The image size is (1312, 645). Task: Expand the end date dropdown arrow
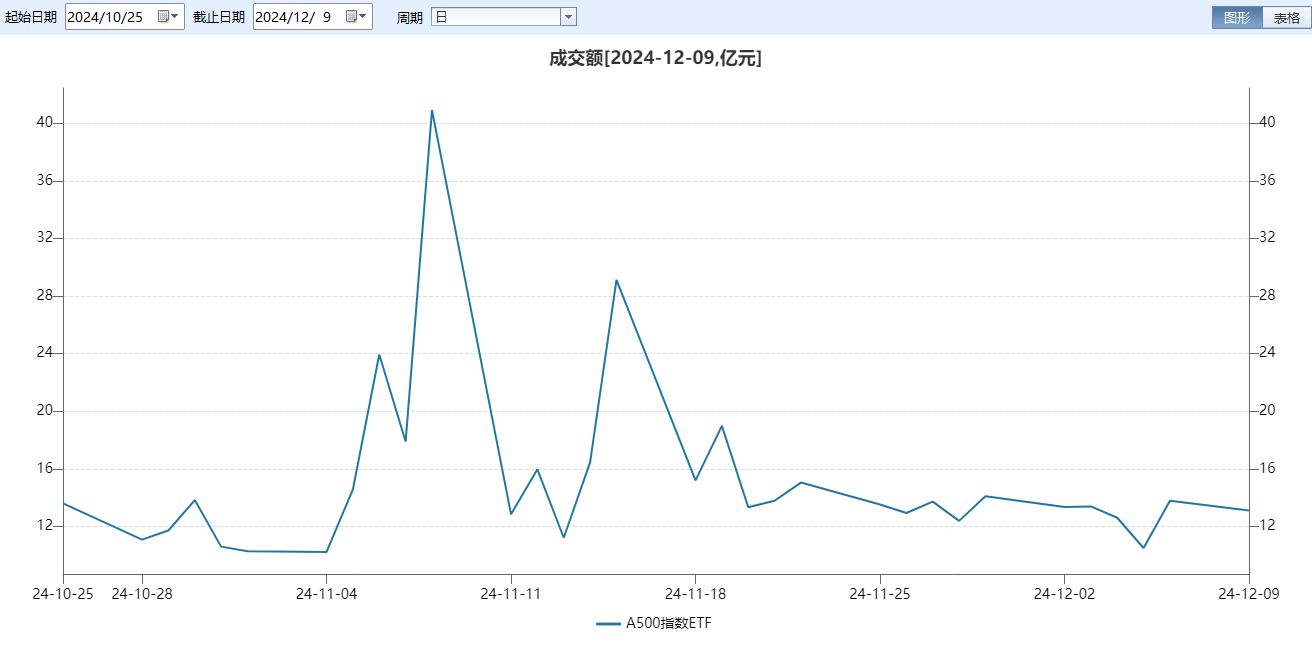point(361,16)
